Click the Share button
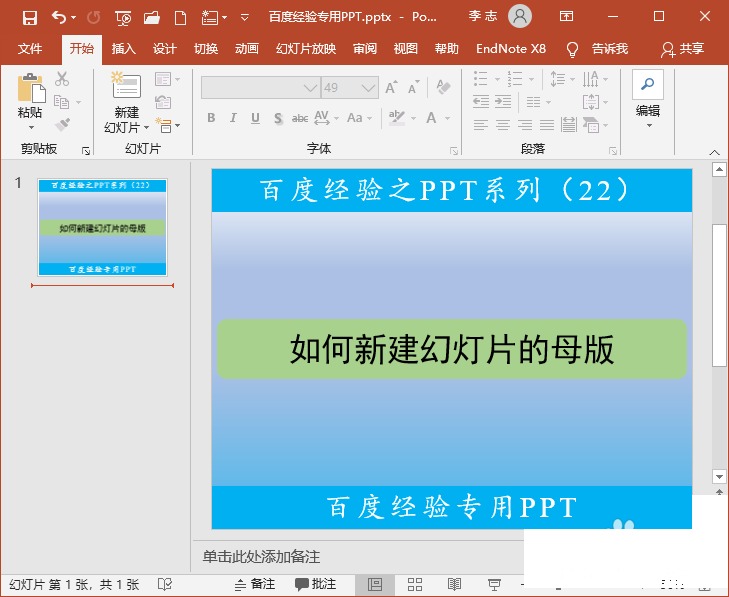 coord(682,48)
